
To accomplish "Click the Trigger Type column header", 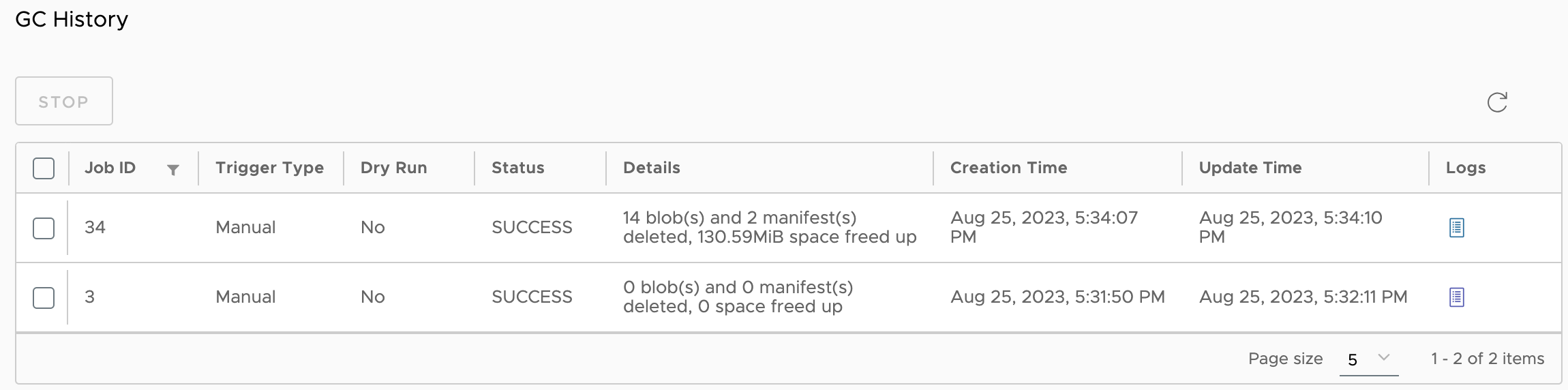I will point(269,168).
